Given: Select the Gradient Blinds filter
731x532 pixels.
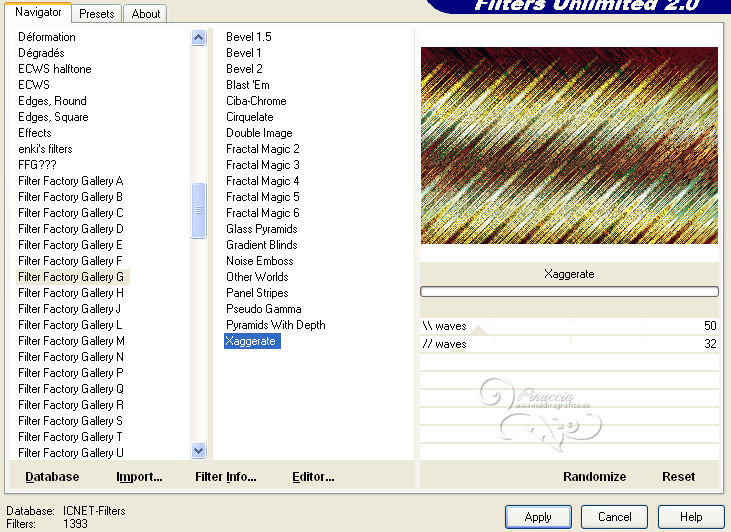Looking at the screenshot, I should (x=262, y=245).
